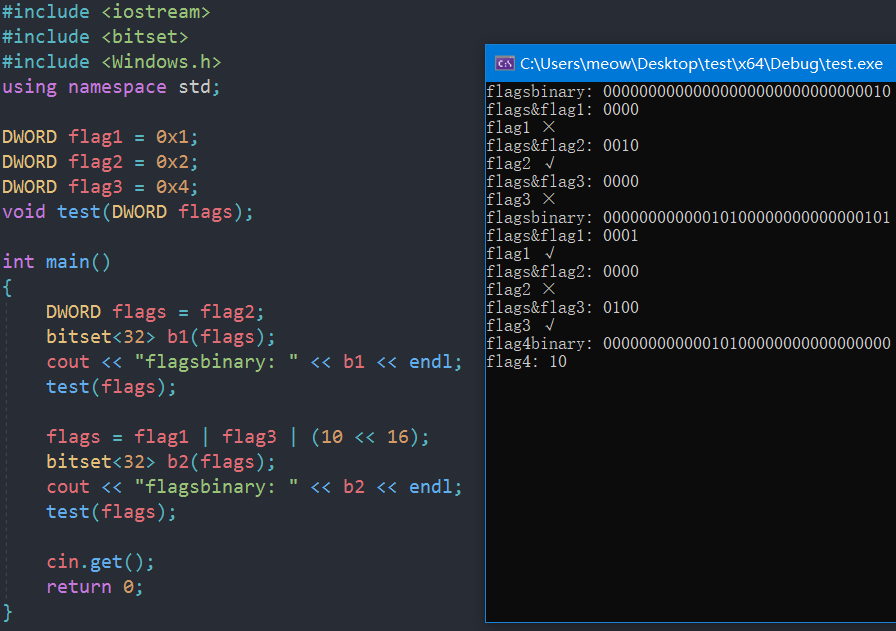Click the 'bitset<32> b2(flags);' line
The height and width of the screenshot is (631, 896).
coord(161,462)
